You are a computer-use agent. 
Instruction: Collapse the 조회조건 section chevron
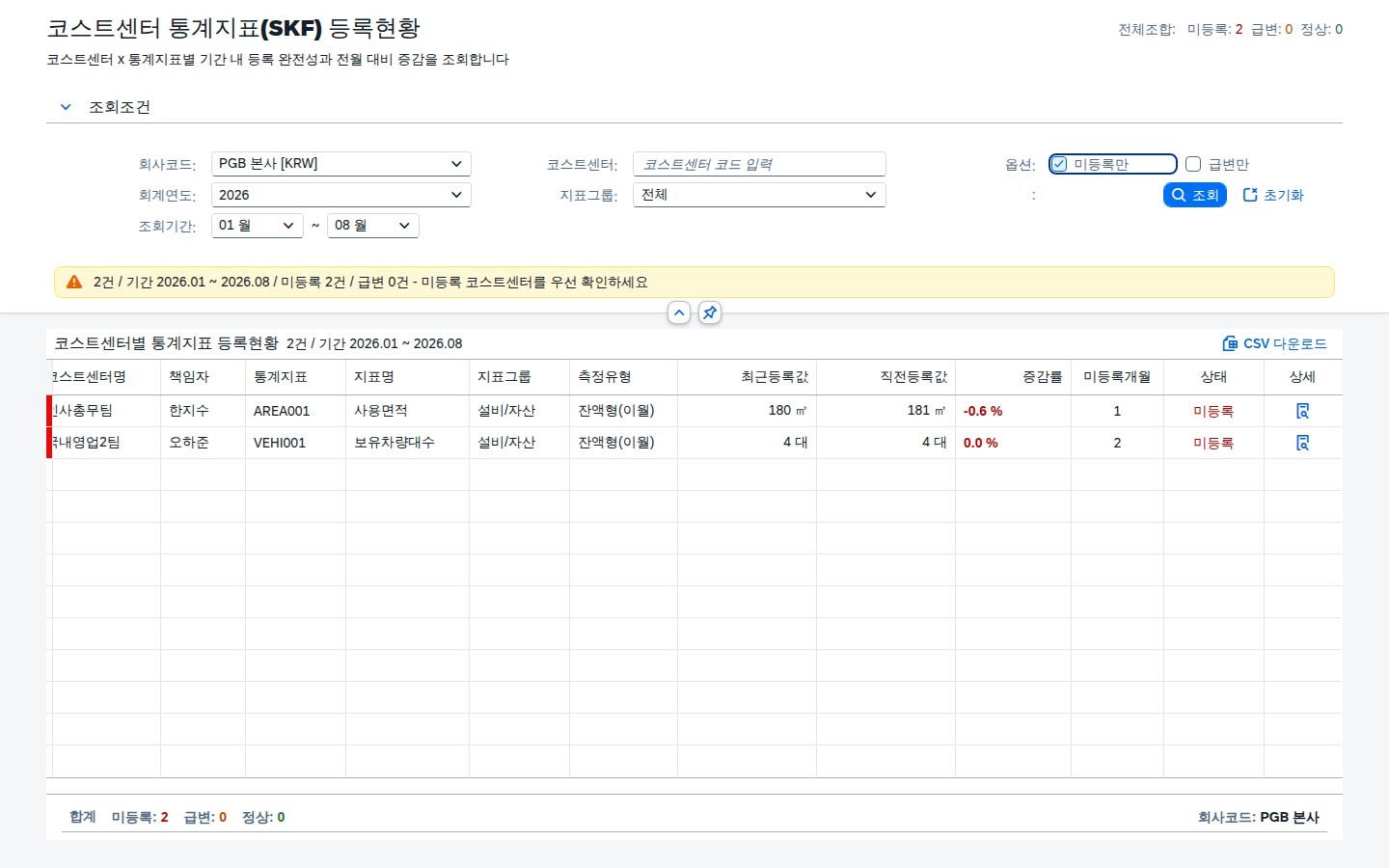click(66, 107)
